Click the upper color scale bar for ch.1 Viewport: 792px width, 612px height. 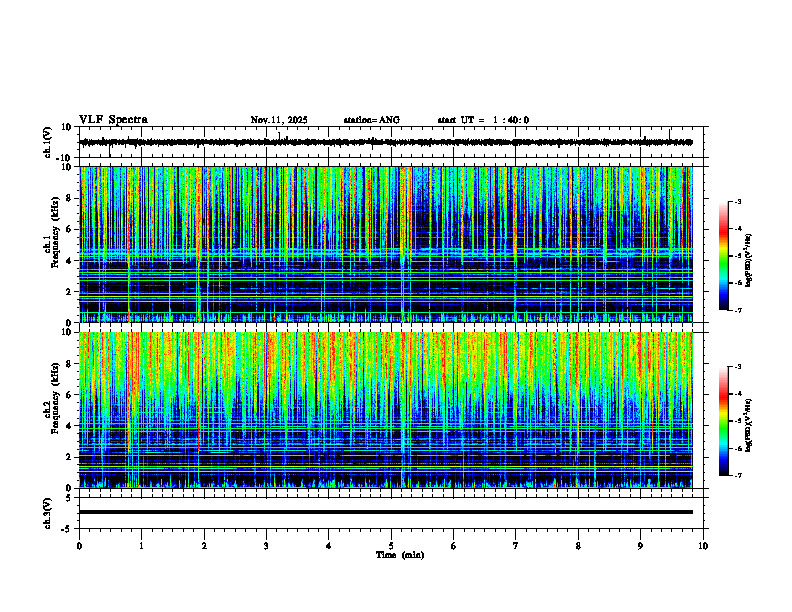point(724,255)
